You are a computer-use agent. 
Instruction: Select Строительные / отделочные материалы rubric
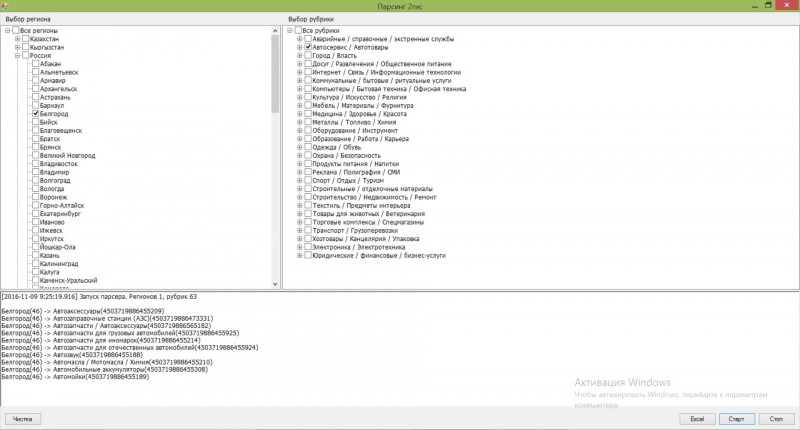point(372,189)
